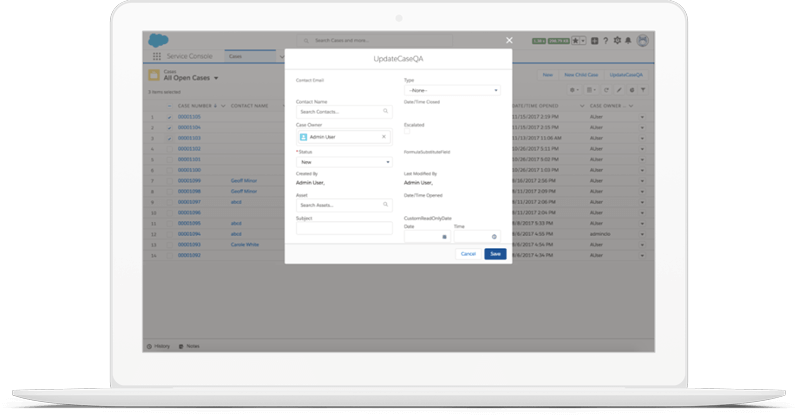Open the Status dropdown set to New

(x=344, y=161)
